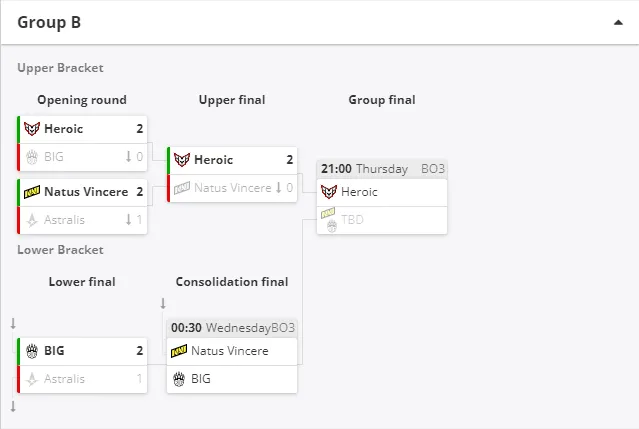Click Astralis logo in Opening round
This screenshot has width=639, height=429.
pos(32,220)
